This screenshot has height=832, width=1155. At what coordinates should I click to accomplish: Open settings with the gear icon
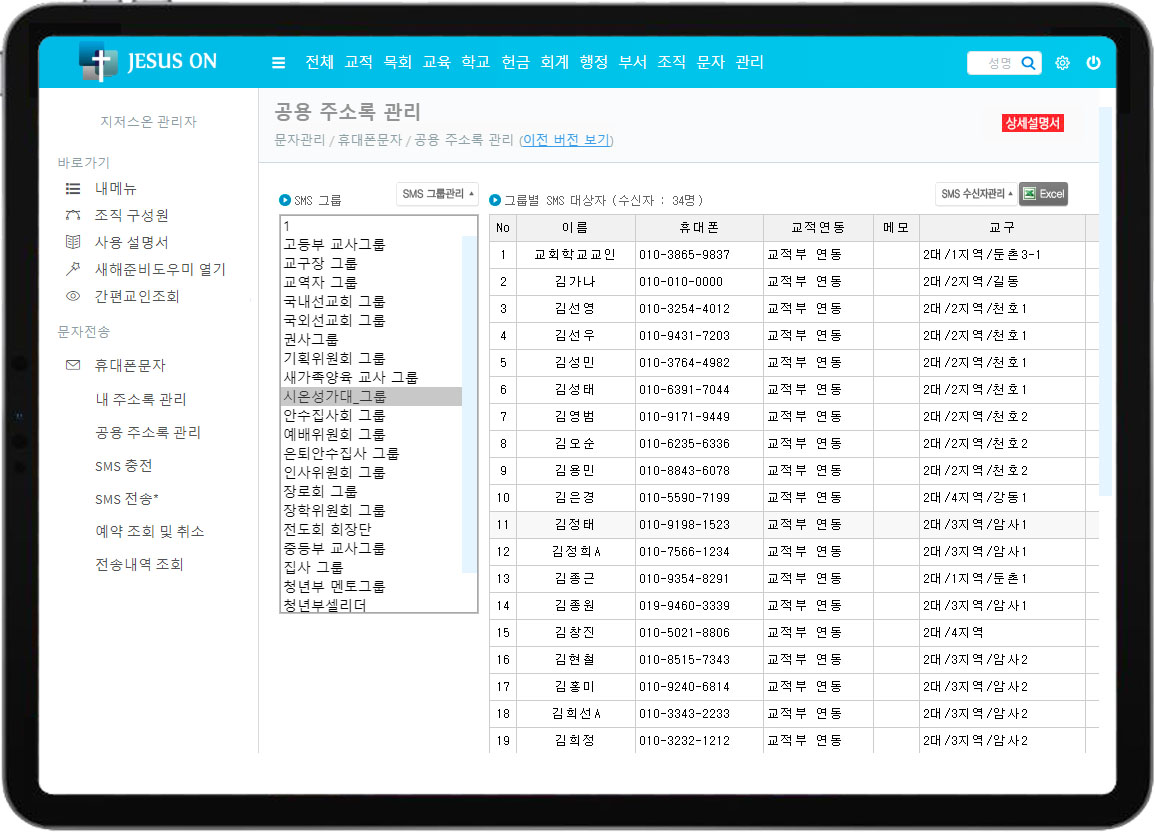(x=1062, y=63)
